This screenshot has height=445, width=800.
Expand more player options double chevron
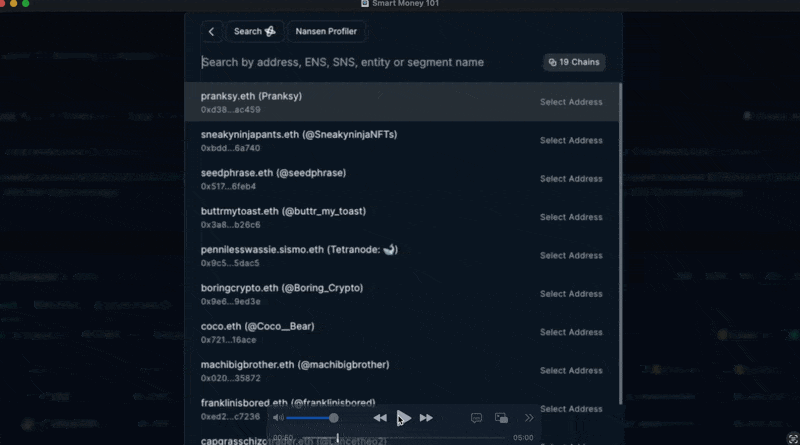pyautogui.click(x=529, y=418)
